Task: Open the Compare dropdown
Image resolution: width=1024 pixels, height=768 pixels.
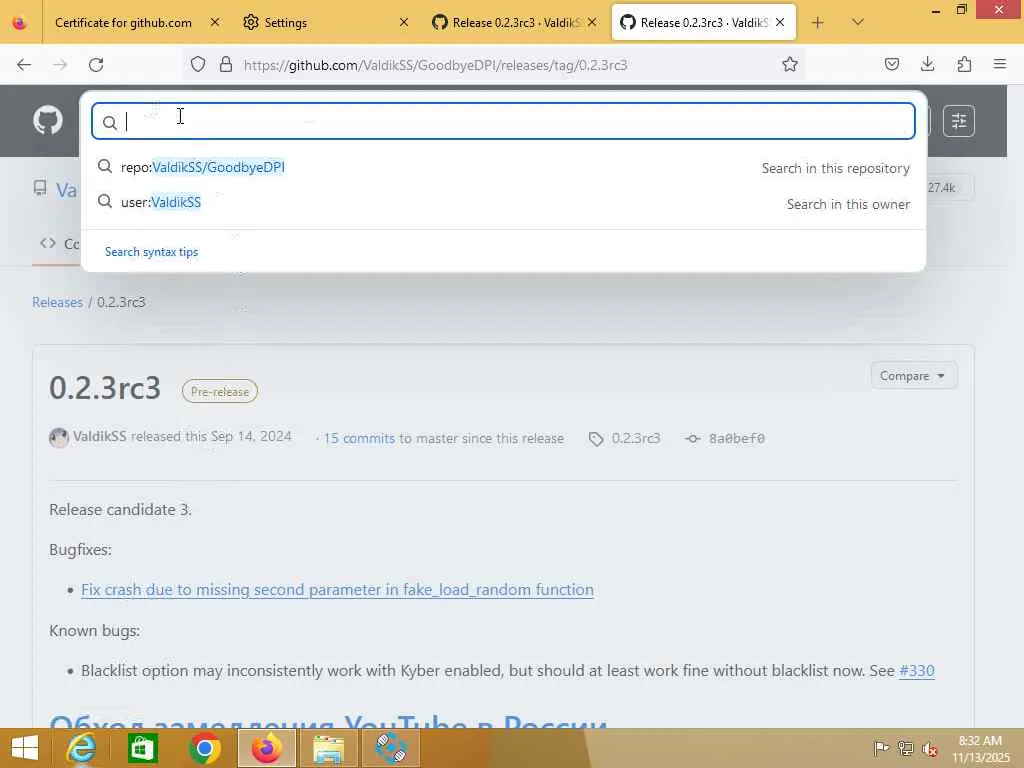Action: [x=914, y=376]
